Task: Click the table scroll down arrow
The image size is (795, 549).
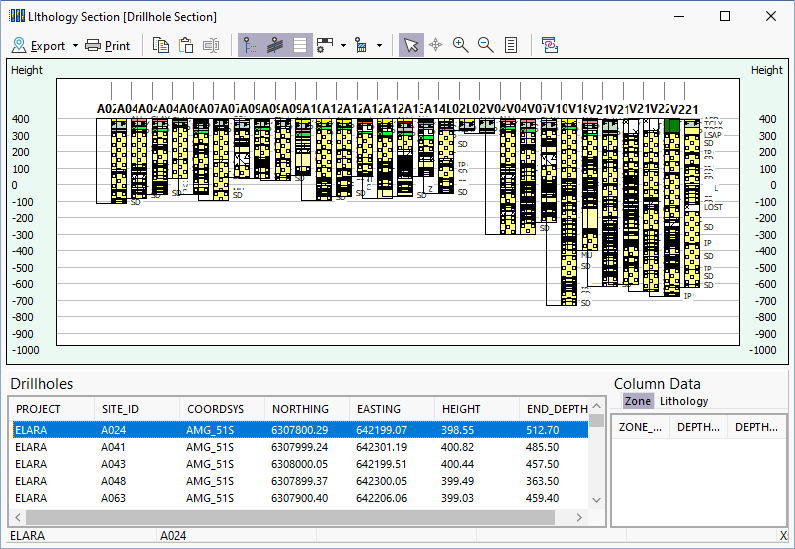Action: click(597, 500)
